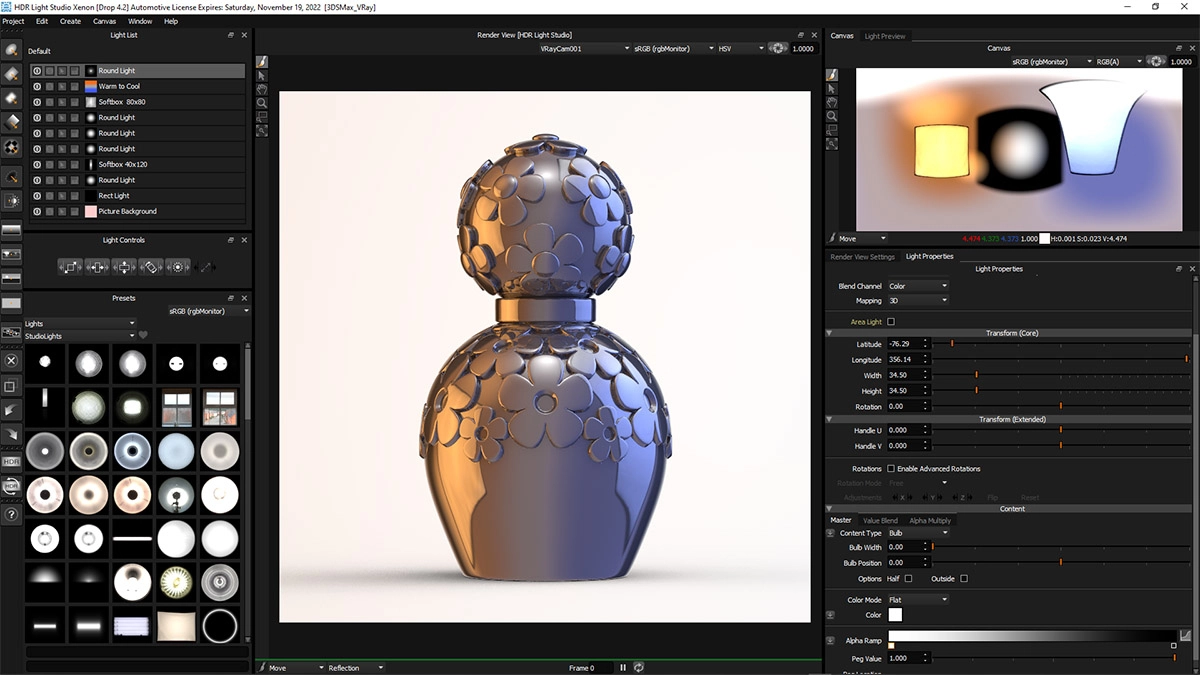Viewport: 1200px width, 675px height.
Task: Select the arrow selection tool above the Canvas panel
Action: point(832,89)
